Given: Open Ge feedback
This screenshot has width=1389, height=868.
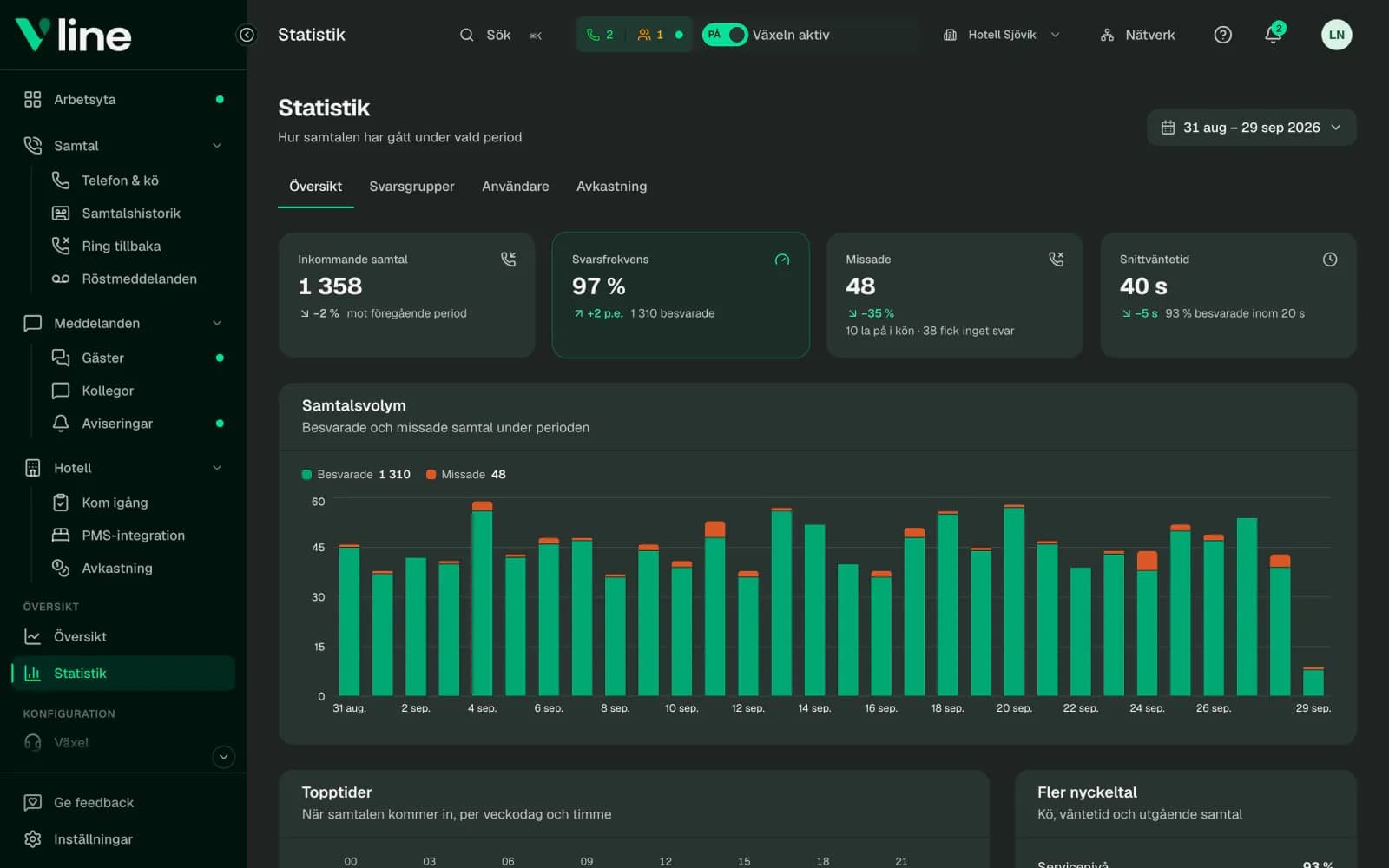Looking at the screenshot, I should 123,803.
